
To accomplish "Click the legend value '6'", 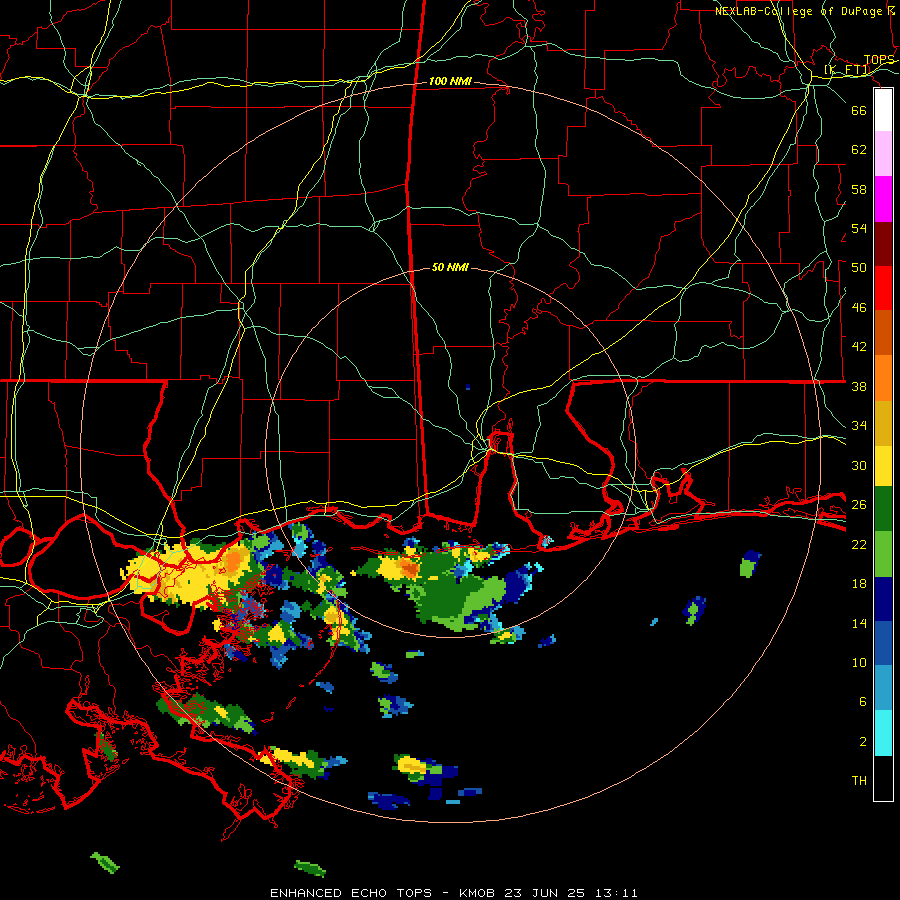I will pos(863,701).
